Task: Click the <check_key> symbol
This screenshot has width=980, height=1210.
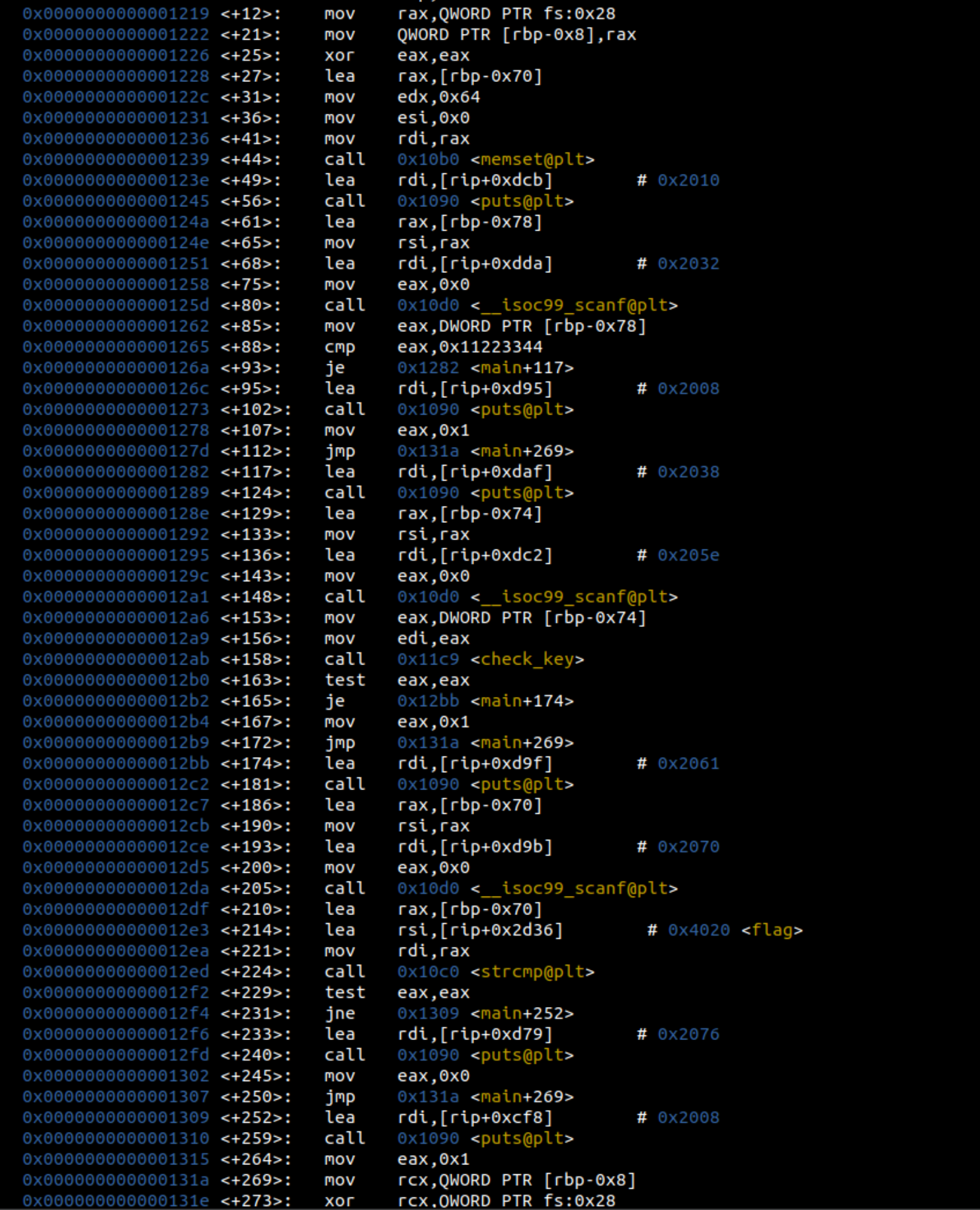Action: click(x=527, y=659)
